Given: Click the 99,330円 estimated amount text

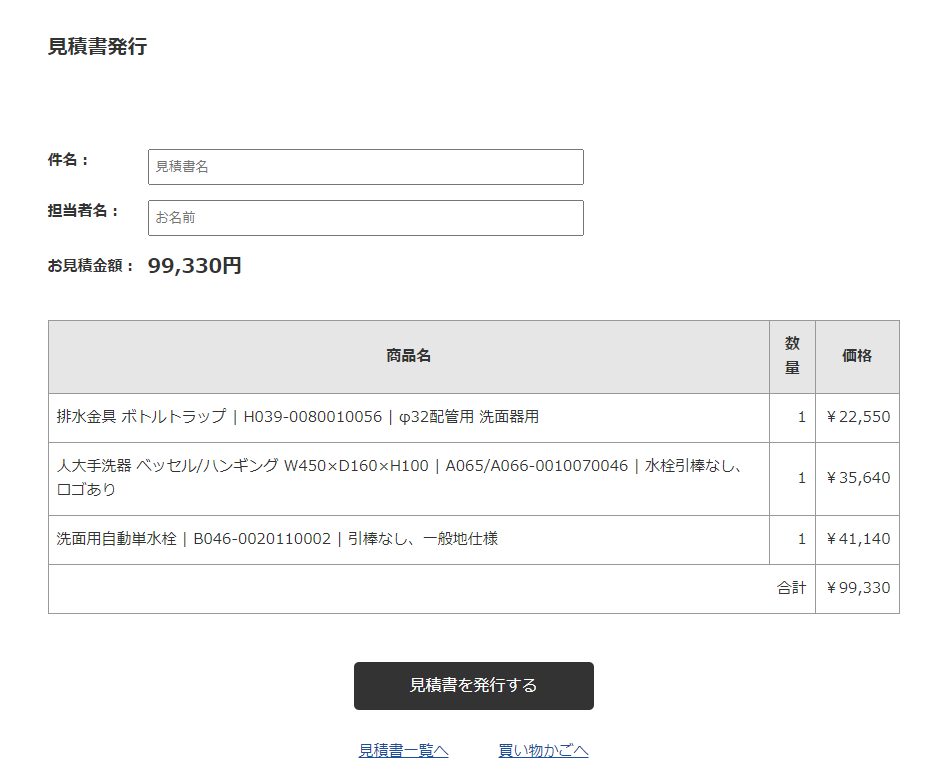Looking at the screenshot, I should click(x=193, y=265).
